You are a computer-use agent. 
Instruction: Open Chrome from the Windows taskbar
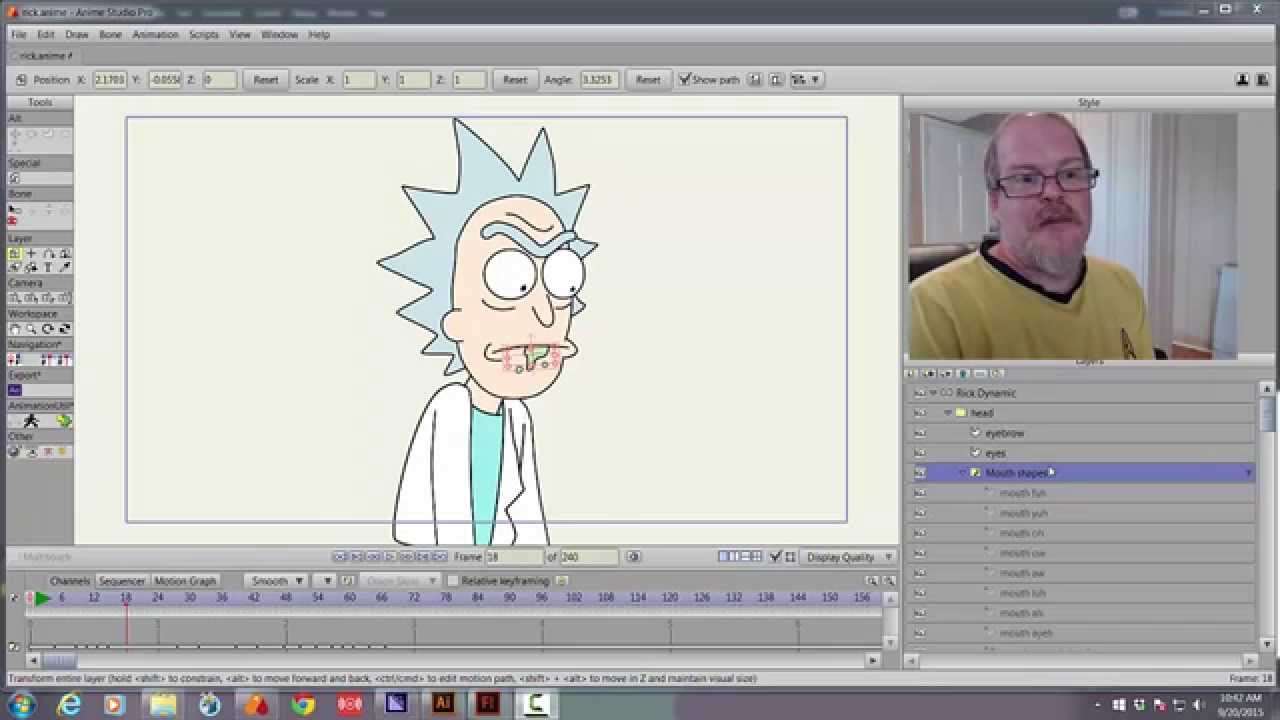point(303,704)
